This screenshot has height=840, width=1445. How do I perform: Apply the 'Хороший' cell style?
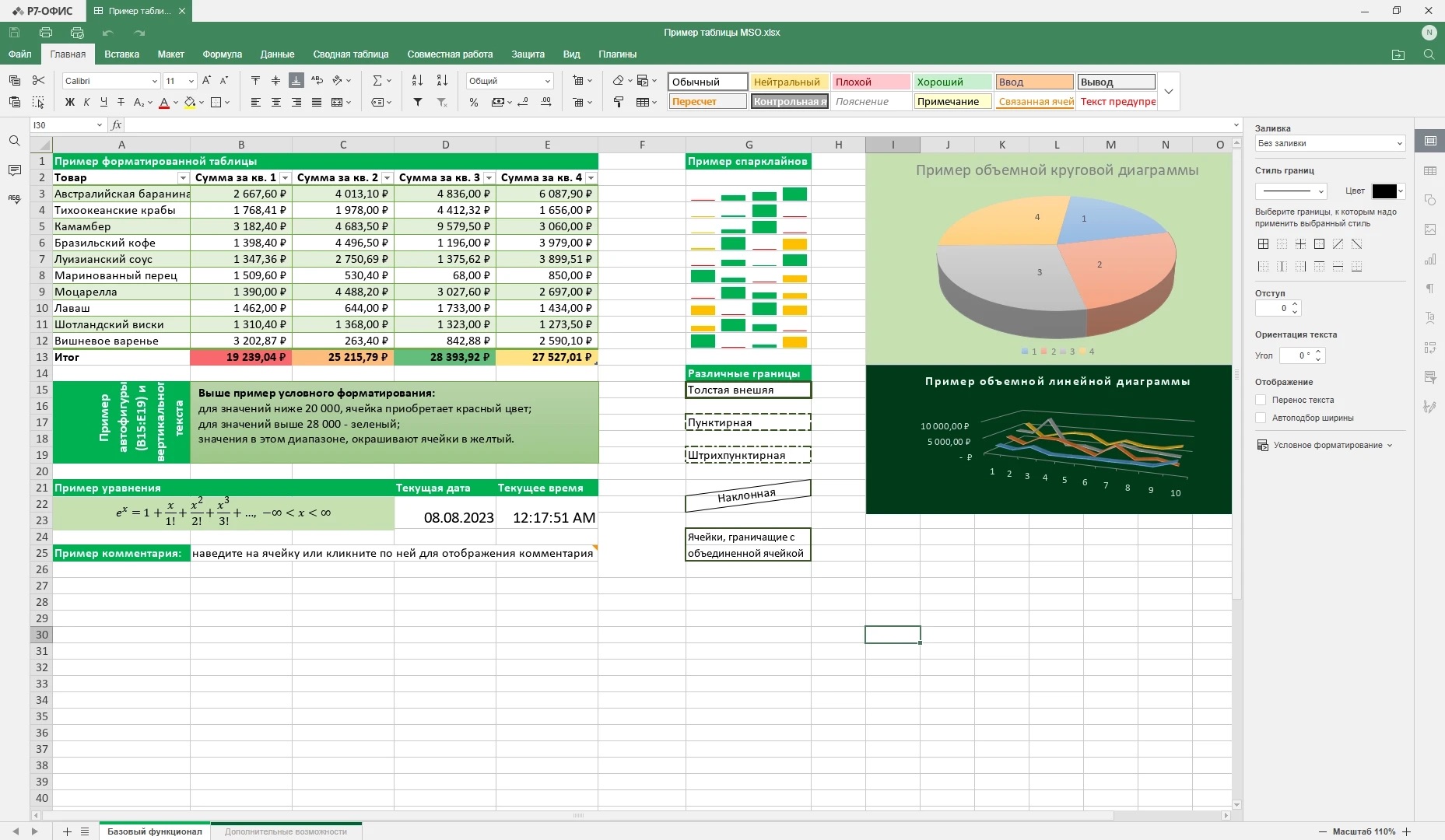[x=952, y=82]
